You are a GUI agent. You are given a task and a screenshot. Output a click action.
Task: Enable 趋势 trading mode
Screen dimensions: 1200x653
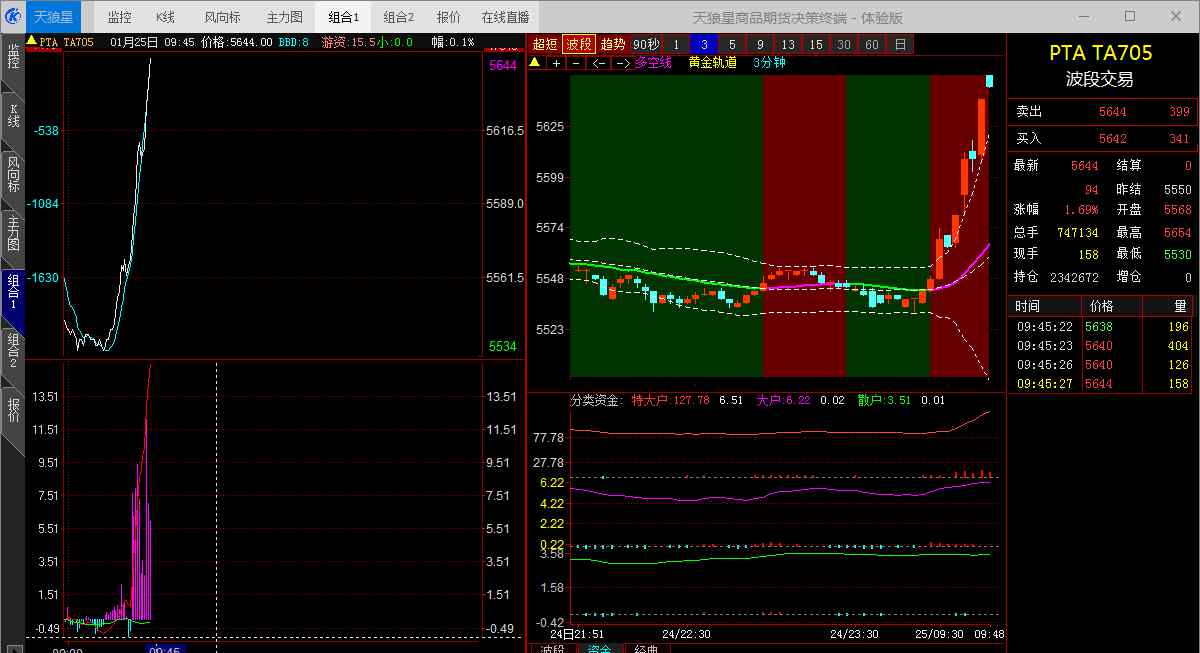(613, 44)
